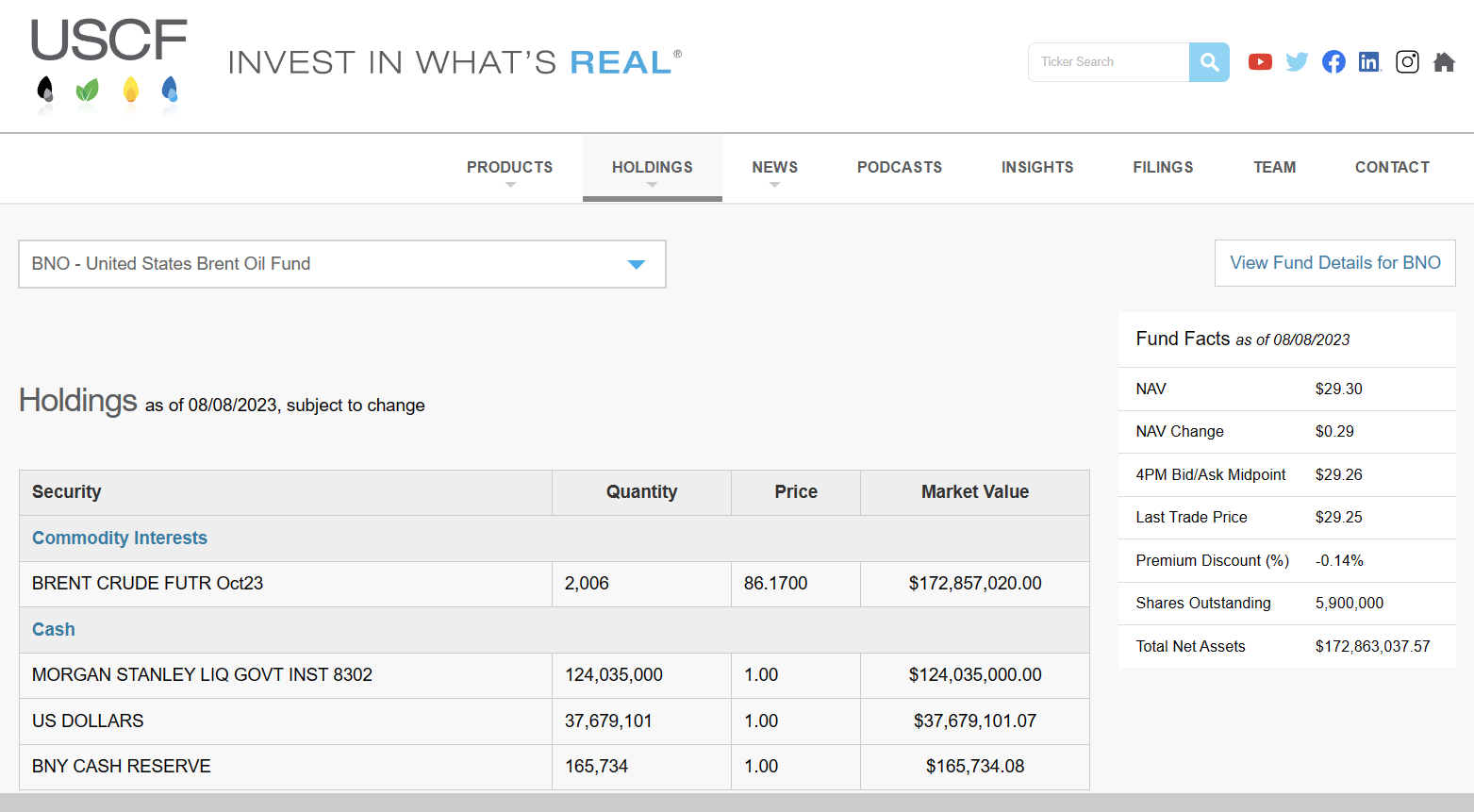1474x812 pixels.
Task: Click the USCF logo
Action: 108,41
